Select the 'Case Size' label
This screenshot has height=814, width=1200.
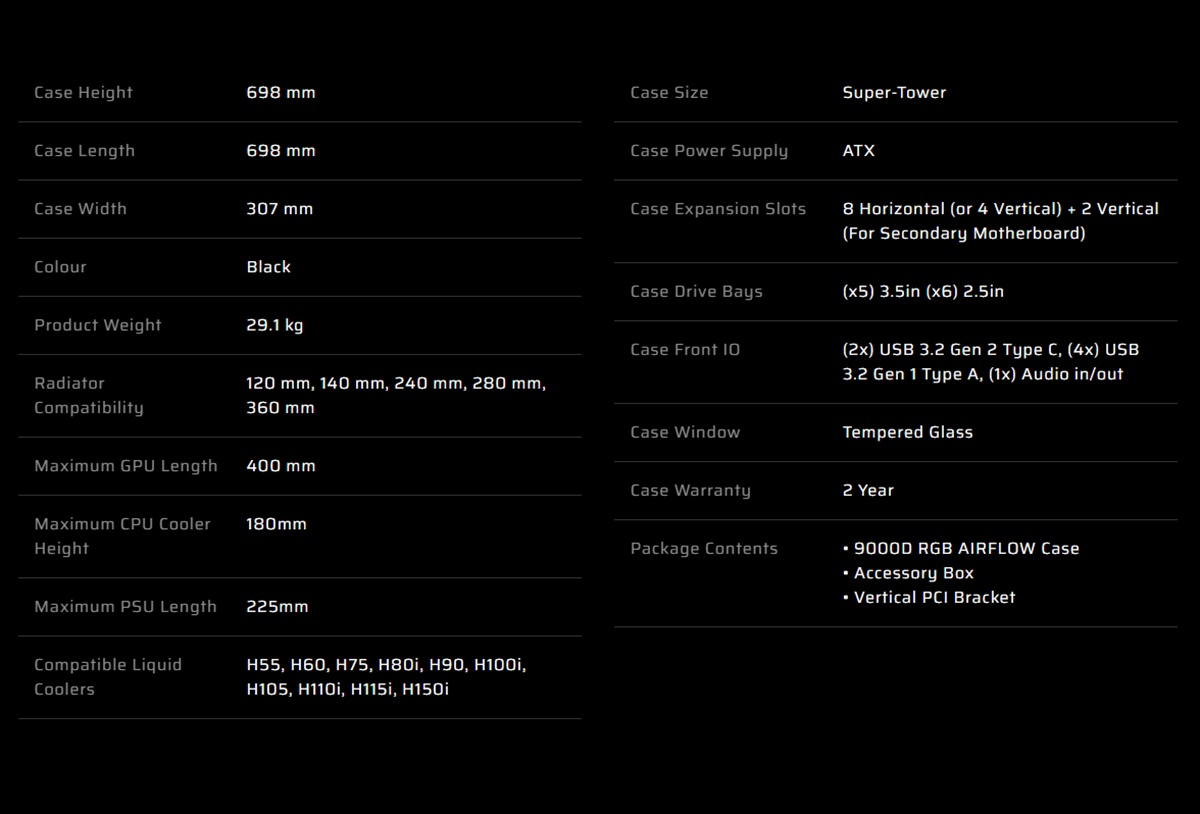coord(669,93)
